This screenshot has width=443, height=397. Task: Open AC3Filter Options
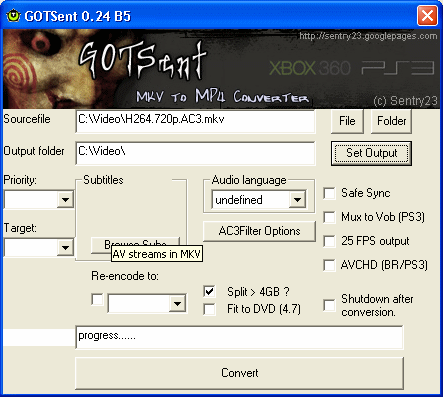[x=259, y=231]
